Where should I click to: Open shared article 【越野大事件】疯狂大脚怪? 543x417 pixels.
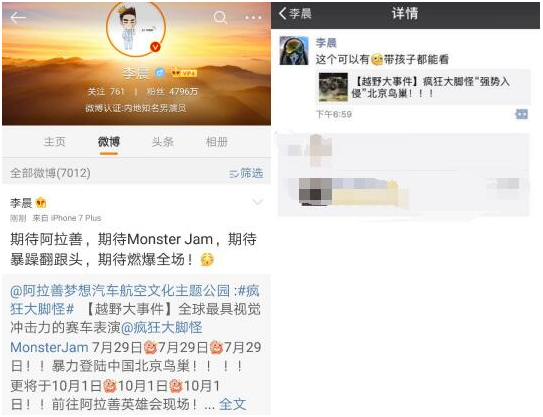(423, 87)
